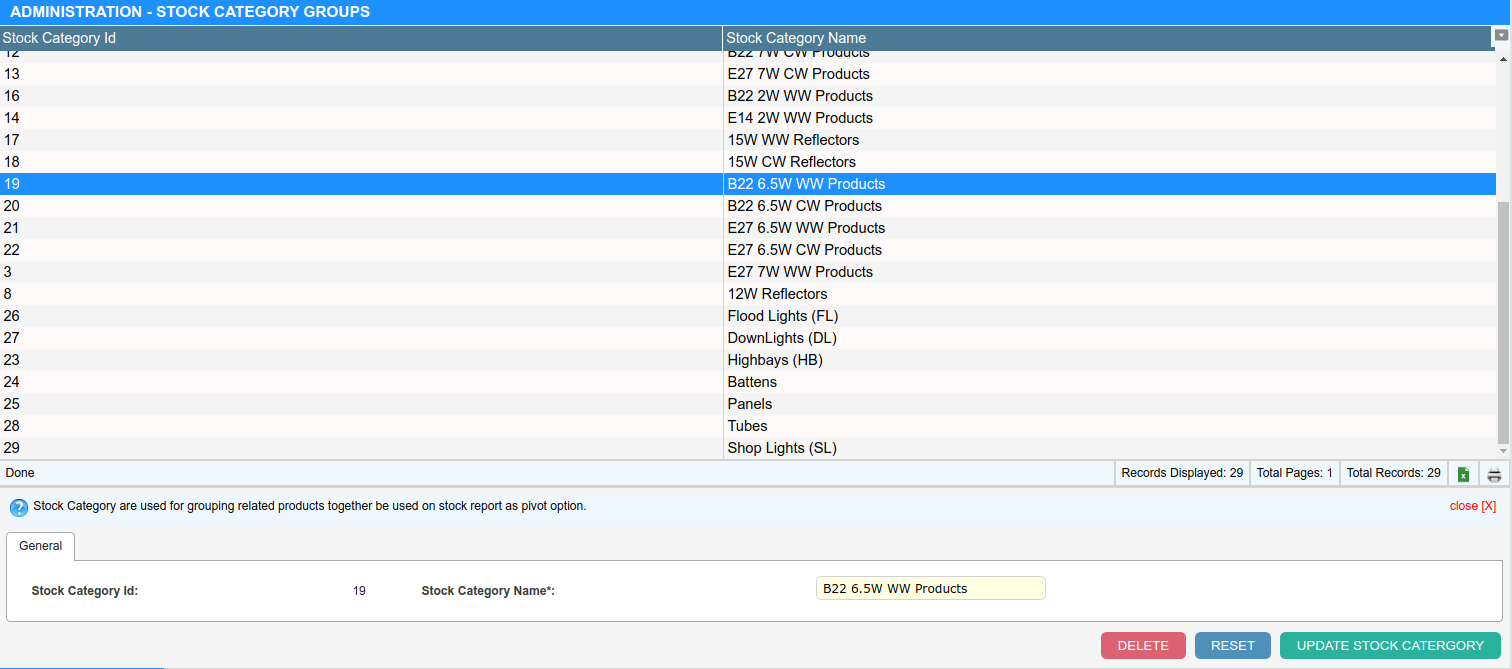Sort by Stock Category Id column header
1512x669 pixels.
(x=360, y=38)
